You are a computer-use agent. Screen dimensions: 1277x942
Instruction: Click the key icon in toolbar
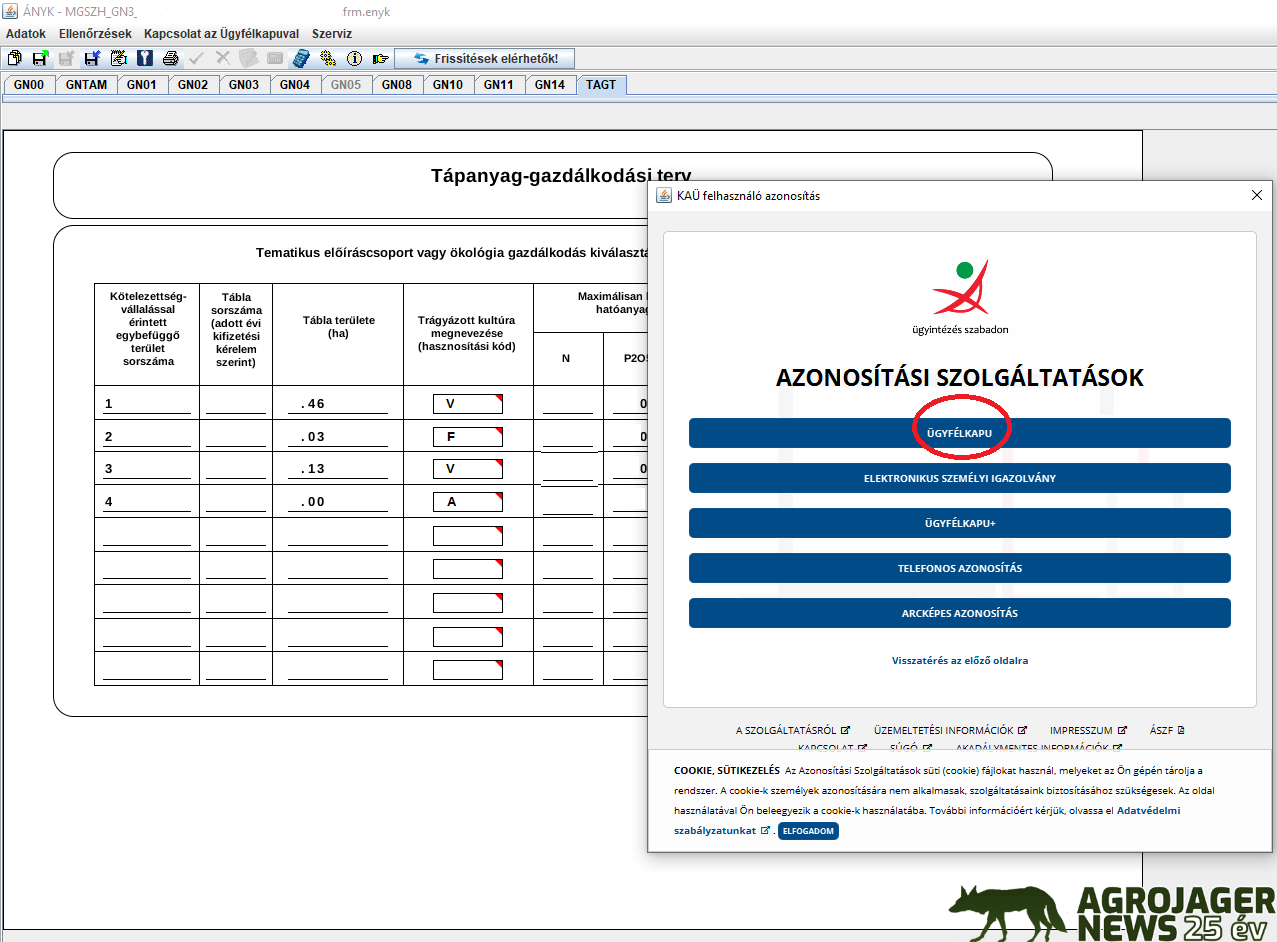145,59
